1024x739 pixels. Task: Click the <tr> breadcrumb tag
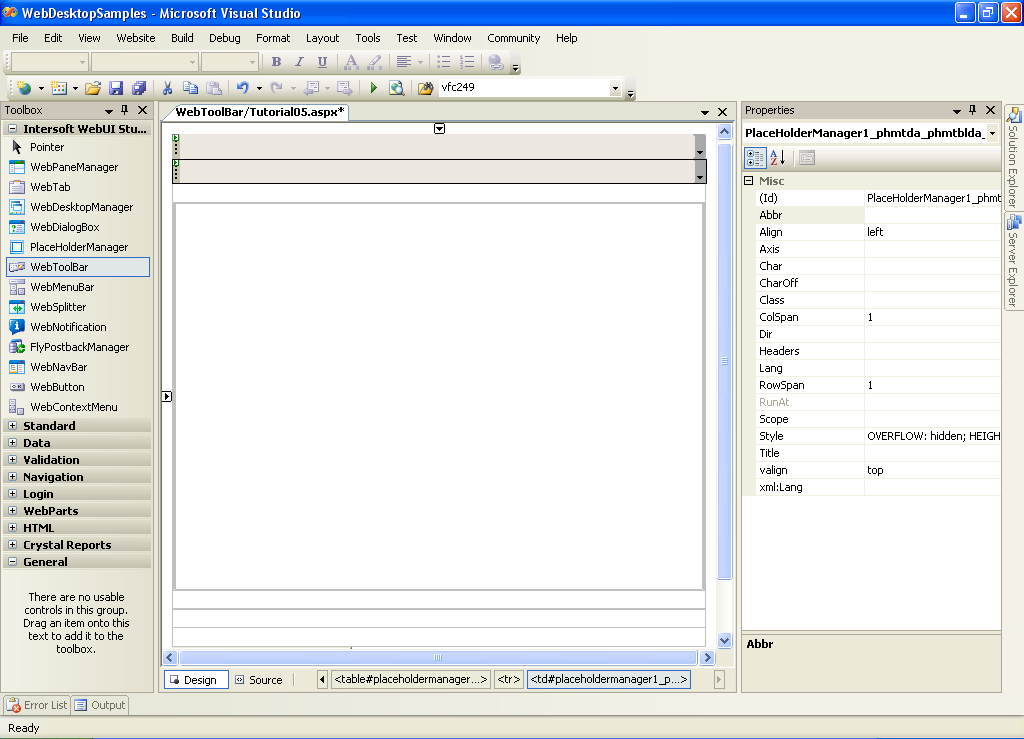pyautogui.click(x=509, y=680)
